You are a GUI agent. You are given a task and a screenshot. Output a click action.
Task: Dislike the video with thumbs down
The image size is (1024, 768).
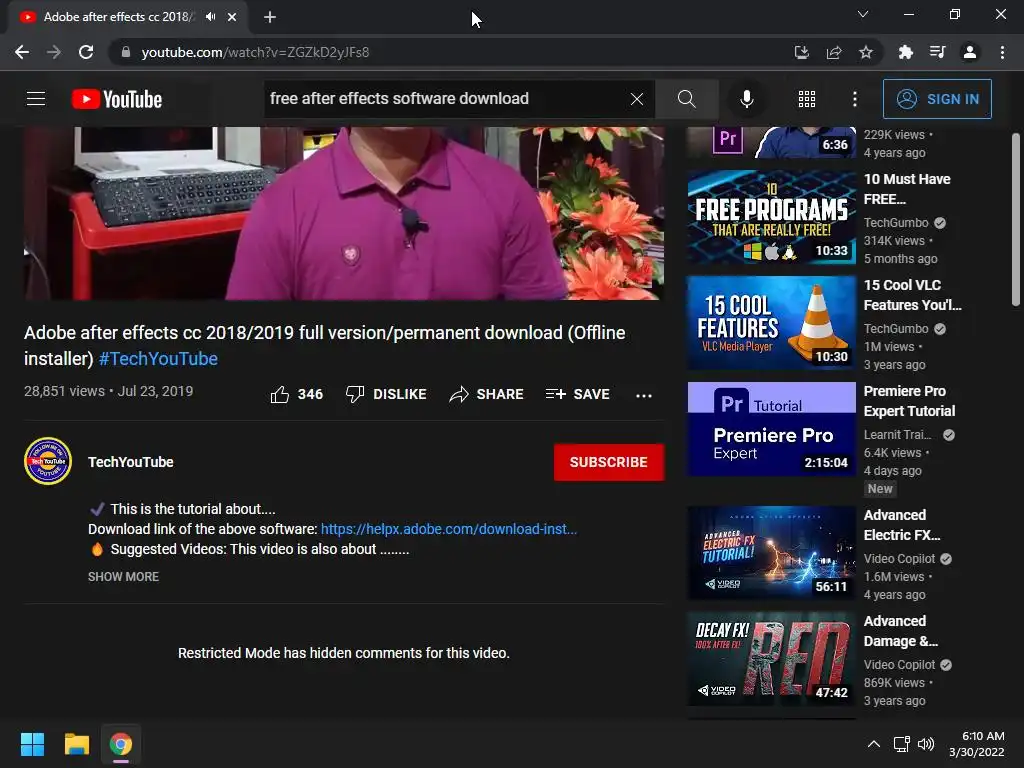coord(386,394)
